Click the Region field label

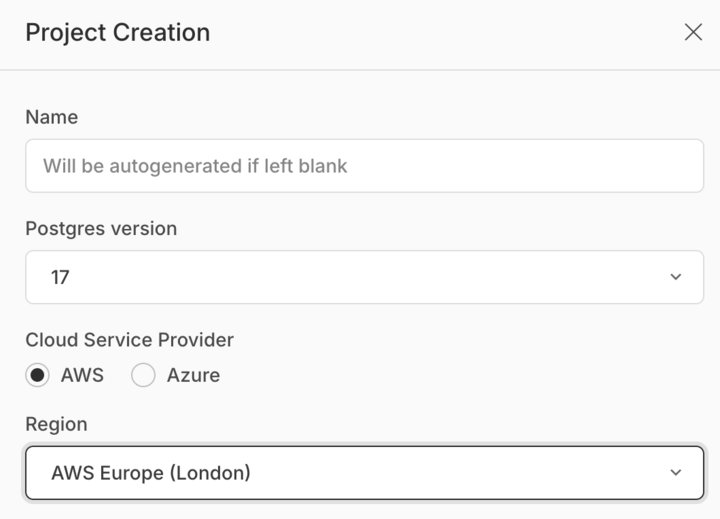click(56, 424)
